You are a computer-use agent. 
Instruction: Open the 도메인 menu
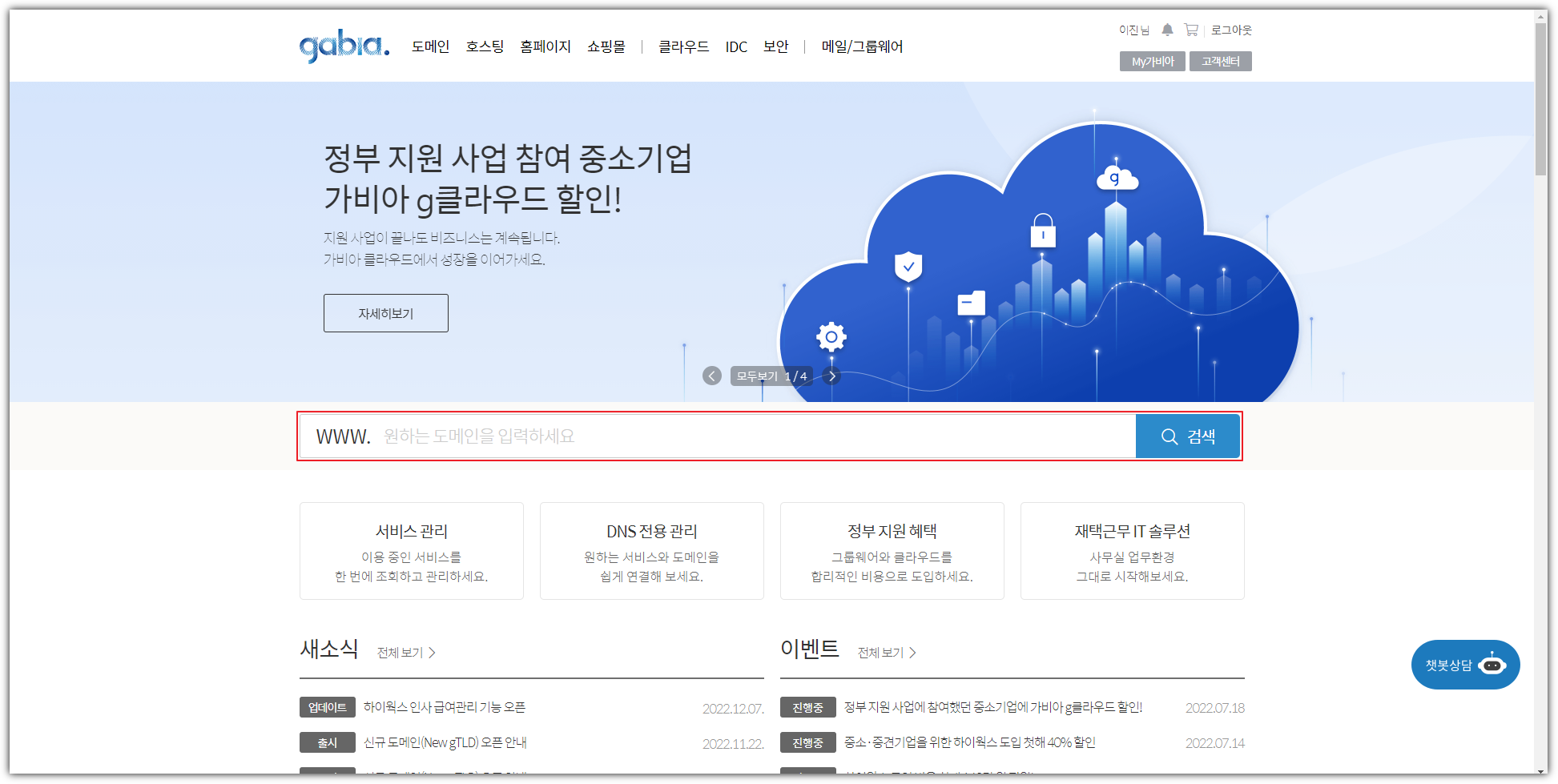click(x=430, y=46)
